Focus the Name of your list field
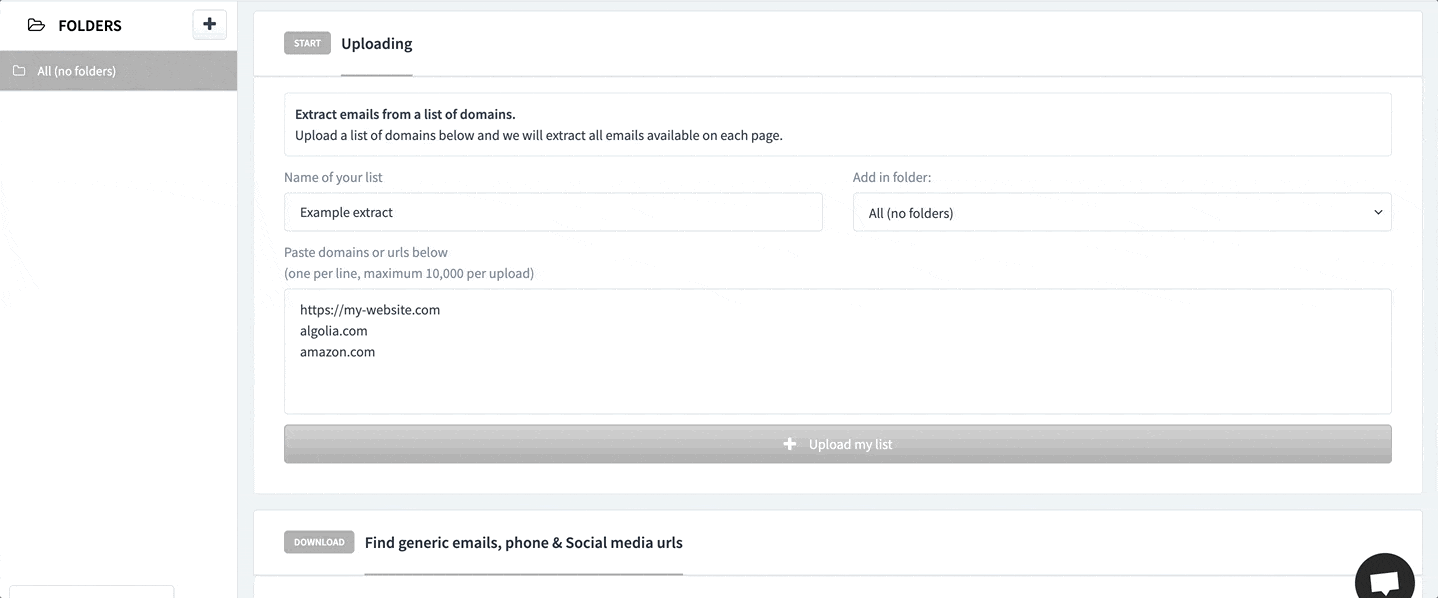Screen dimensions: 1438x598 click(x=553, y=213)
